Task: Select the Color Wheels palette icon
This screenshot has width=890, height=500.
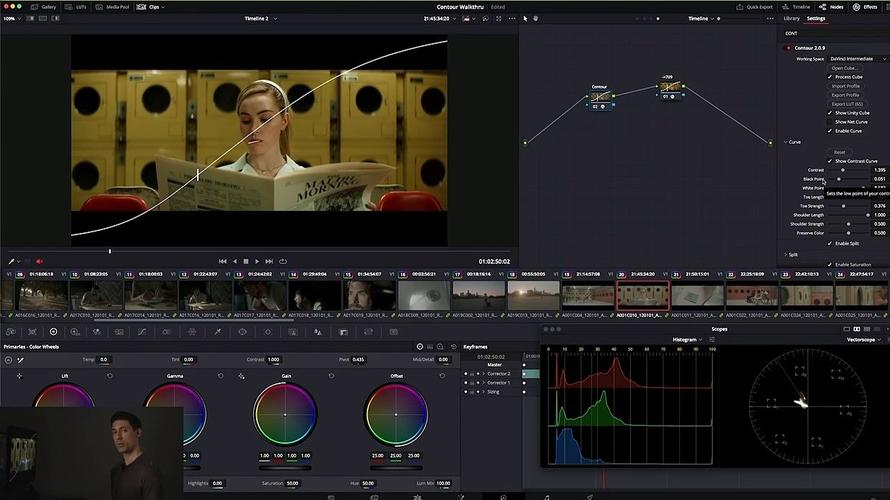Action: coord(53,332)
